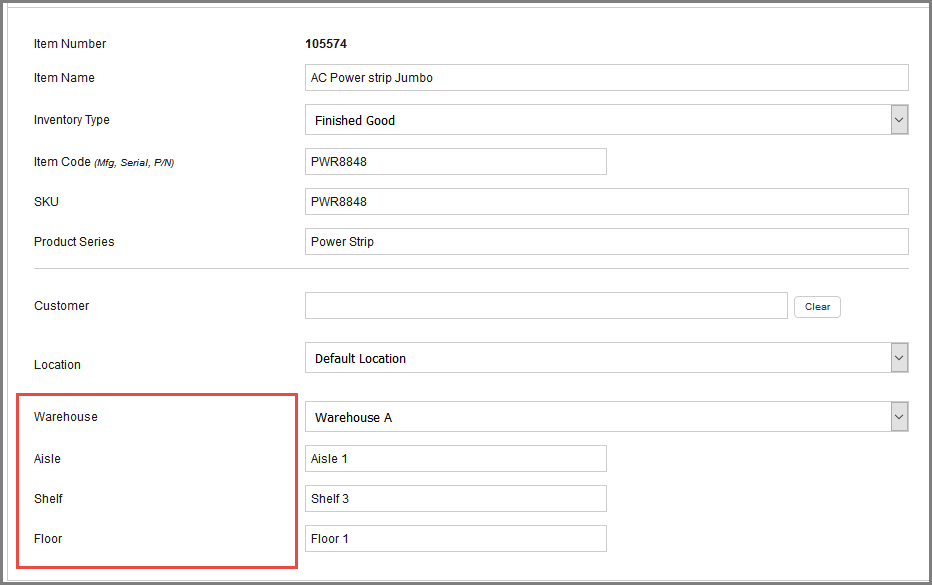Click the Item Code label
The width and height of the screenshot is (932, 585).
(x=103, y=162)
